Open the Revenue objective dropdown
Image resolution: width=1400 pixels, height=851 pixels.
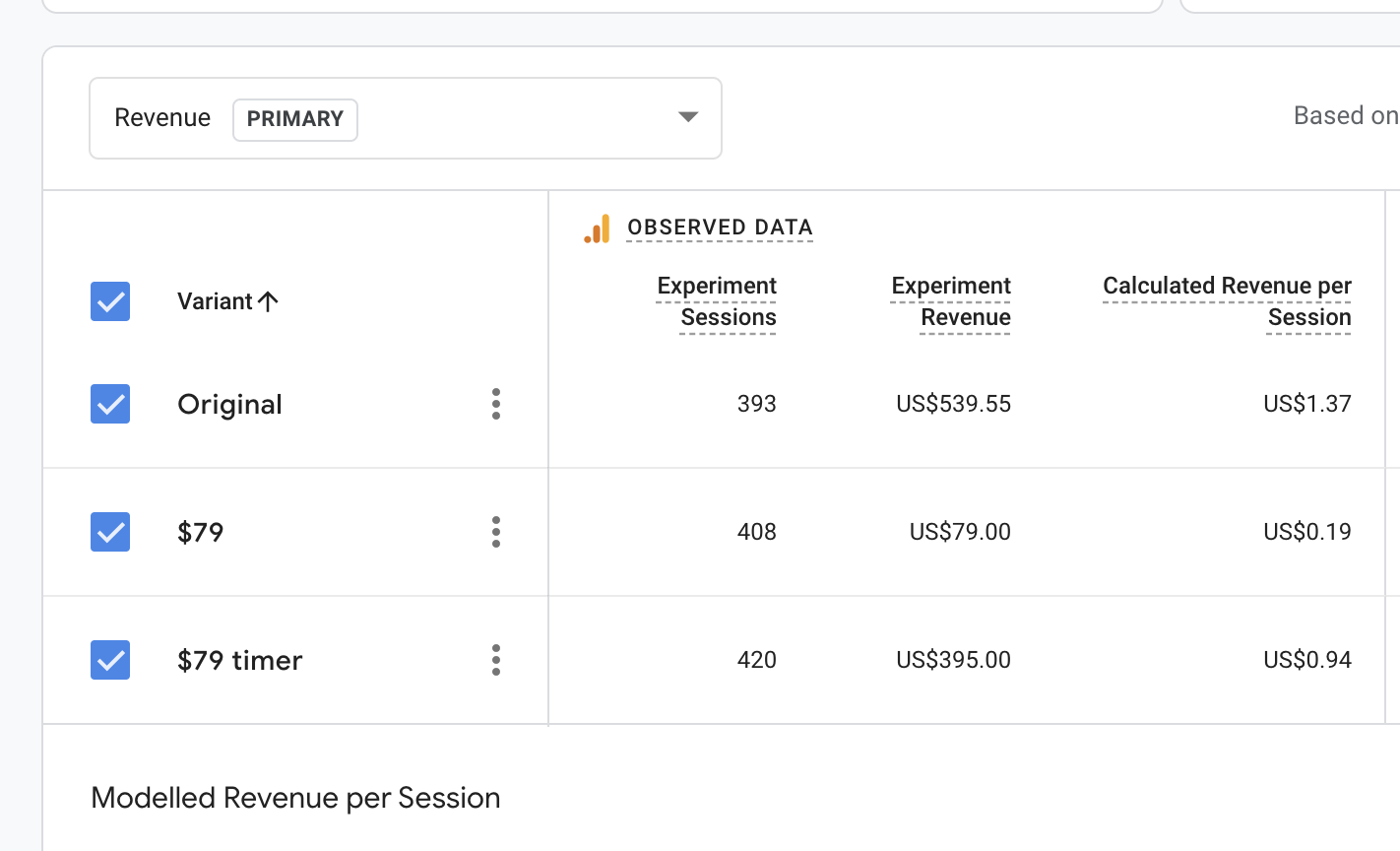click(x=406, y=118)
